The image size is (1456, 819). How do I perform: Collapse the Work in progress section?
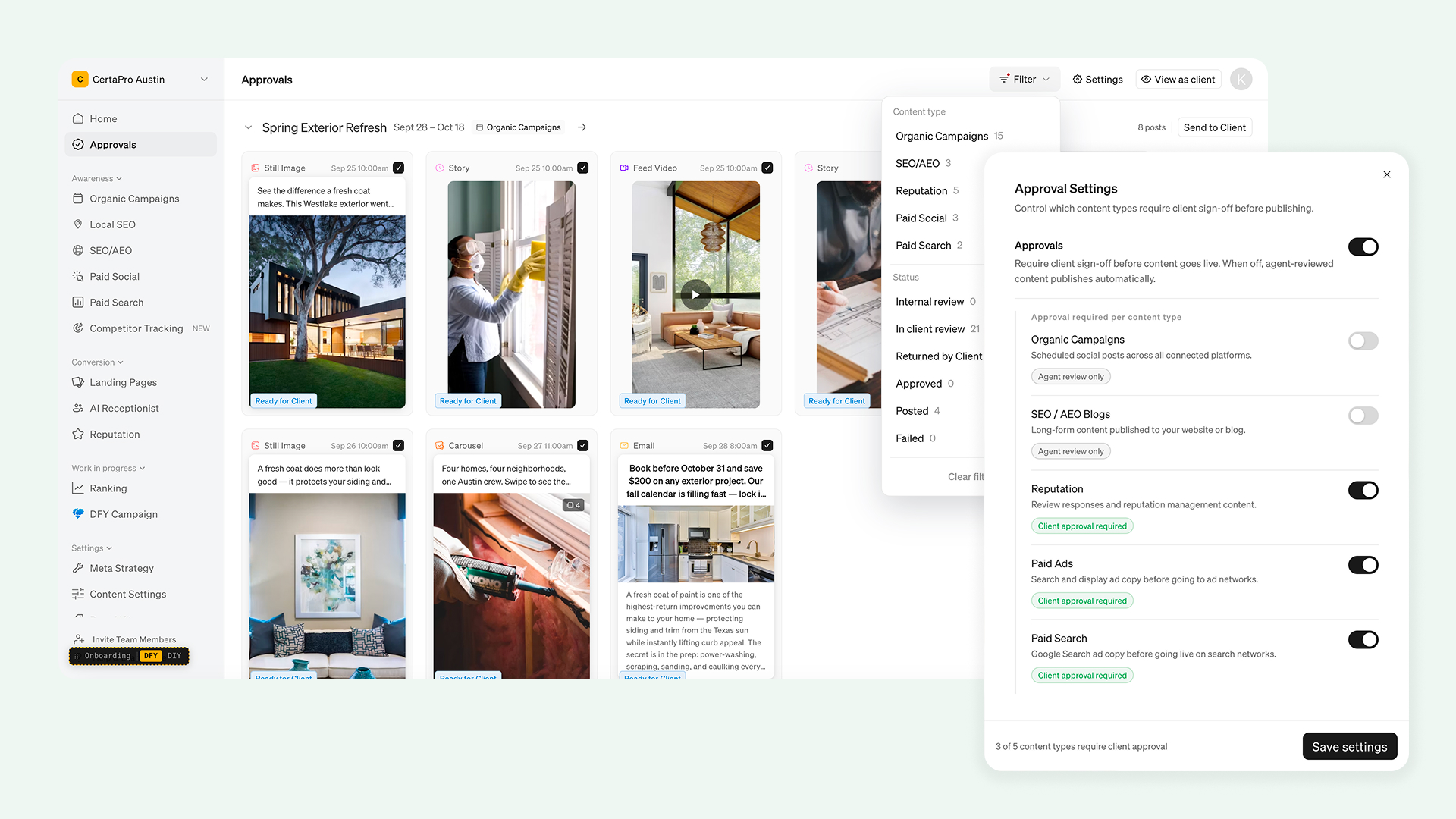point(108,468)
